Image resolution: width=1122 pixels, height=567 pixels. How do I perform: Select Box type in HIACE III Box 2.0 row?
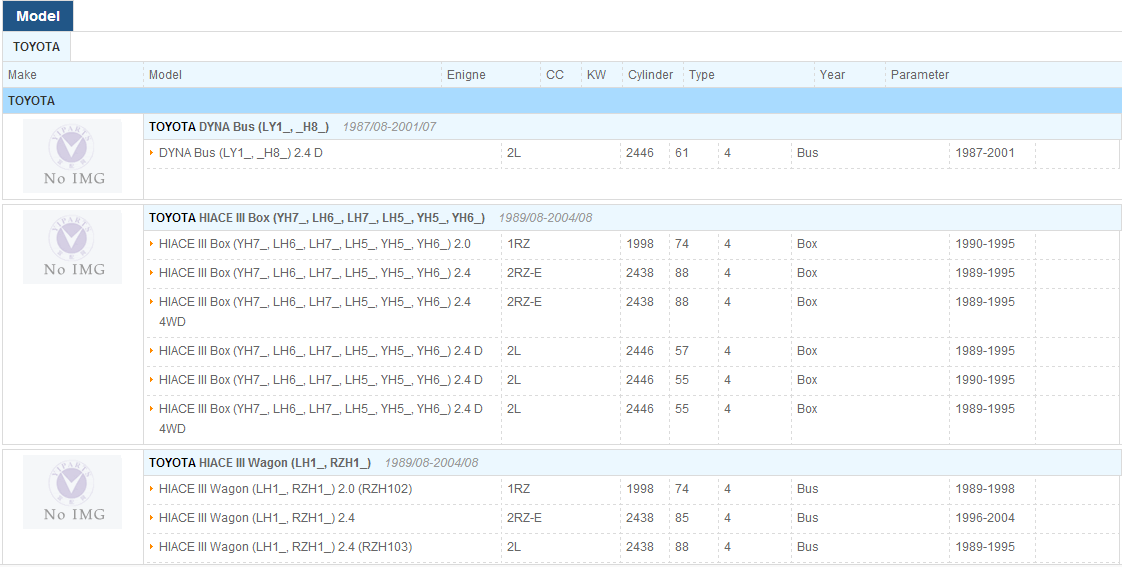pos(807,243)
